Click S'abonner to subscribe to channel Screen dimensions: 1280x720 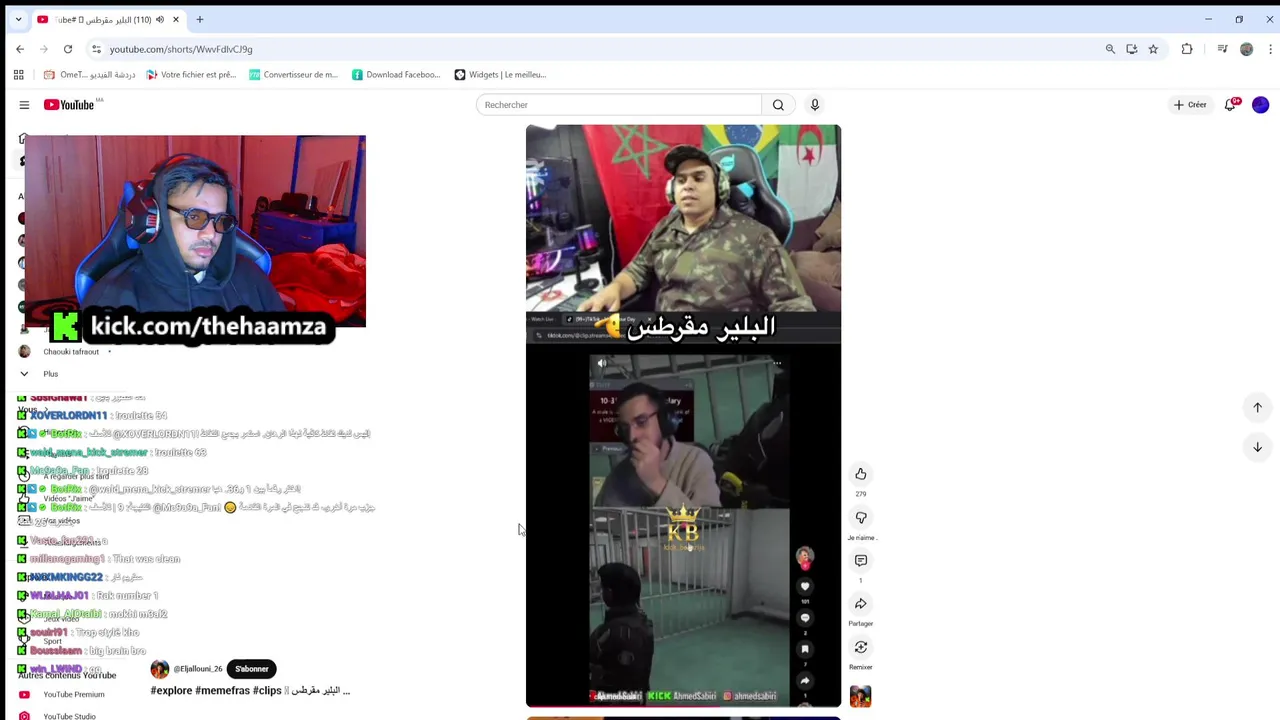coord(252,669)
